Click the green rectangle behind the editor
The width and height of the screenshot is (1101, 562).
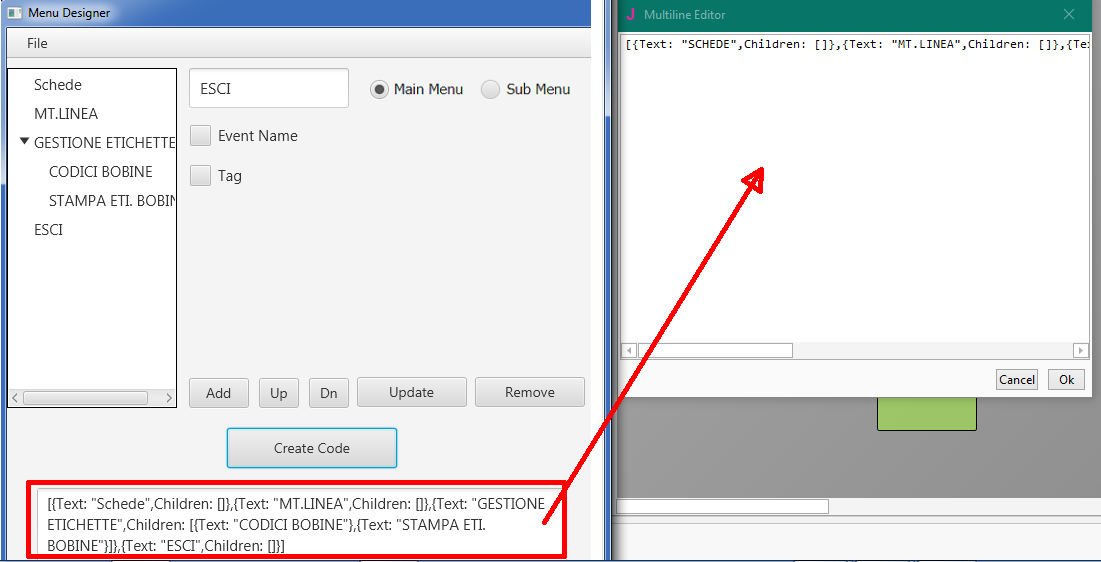[x=927, y=414]
